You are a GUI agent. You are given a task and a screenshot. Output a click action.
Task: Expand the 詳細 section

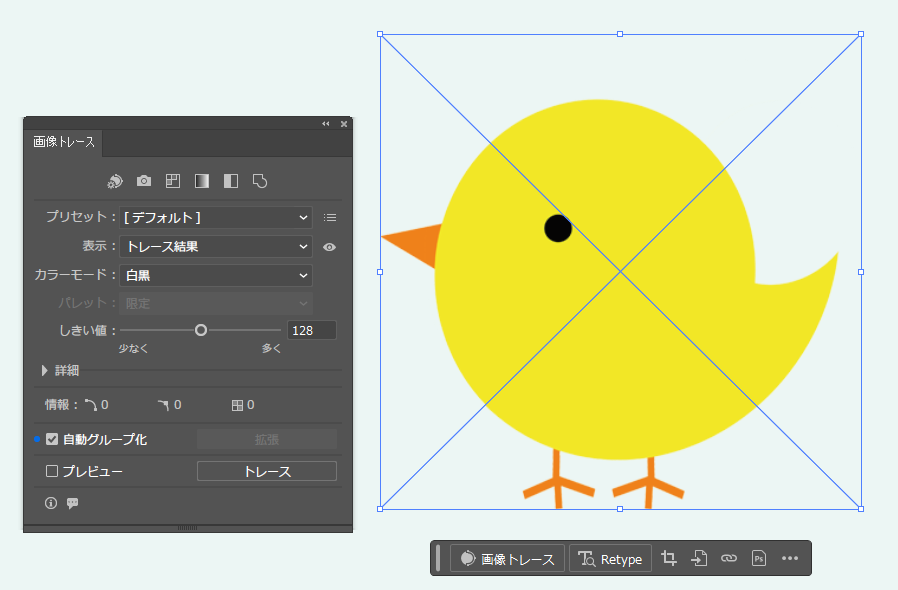pyautogui.click(x=45, y=370)
